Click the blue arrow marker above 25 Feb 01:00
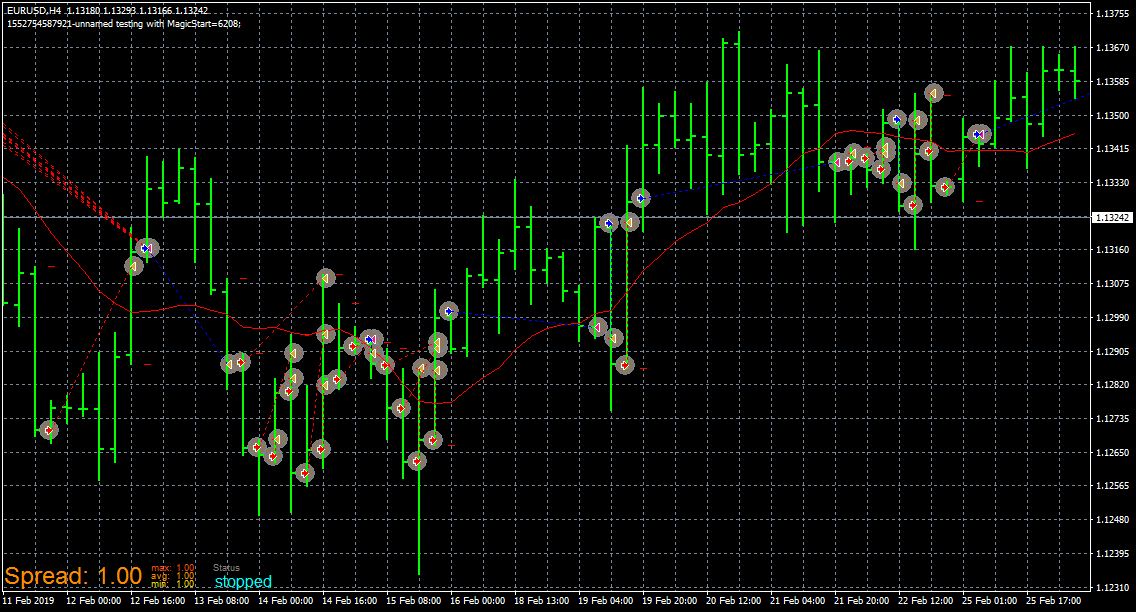Viewport: 1136px width, 612px height. (x=979, y=134)
